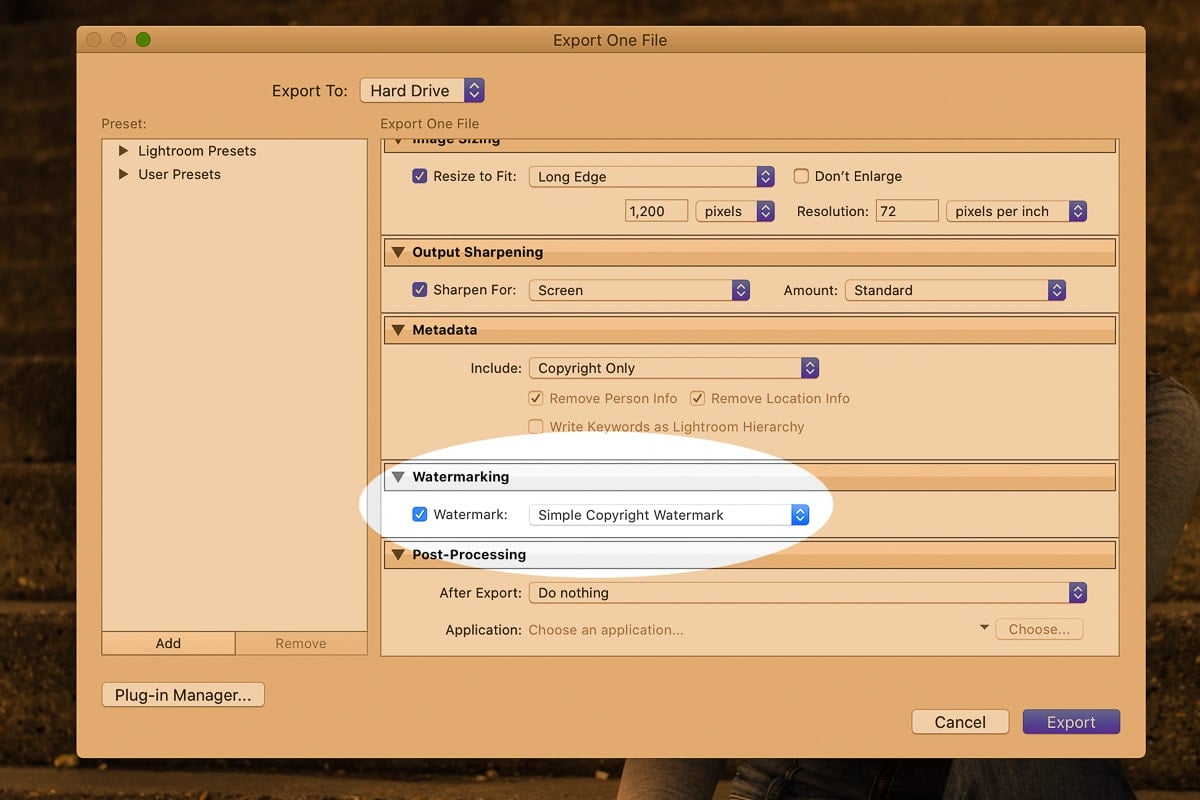Enable Write Keywords as Lightroom Hierarchy
The image size is (1200, 800).
pos(536,427)
